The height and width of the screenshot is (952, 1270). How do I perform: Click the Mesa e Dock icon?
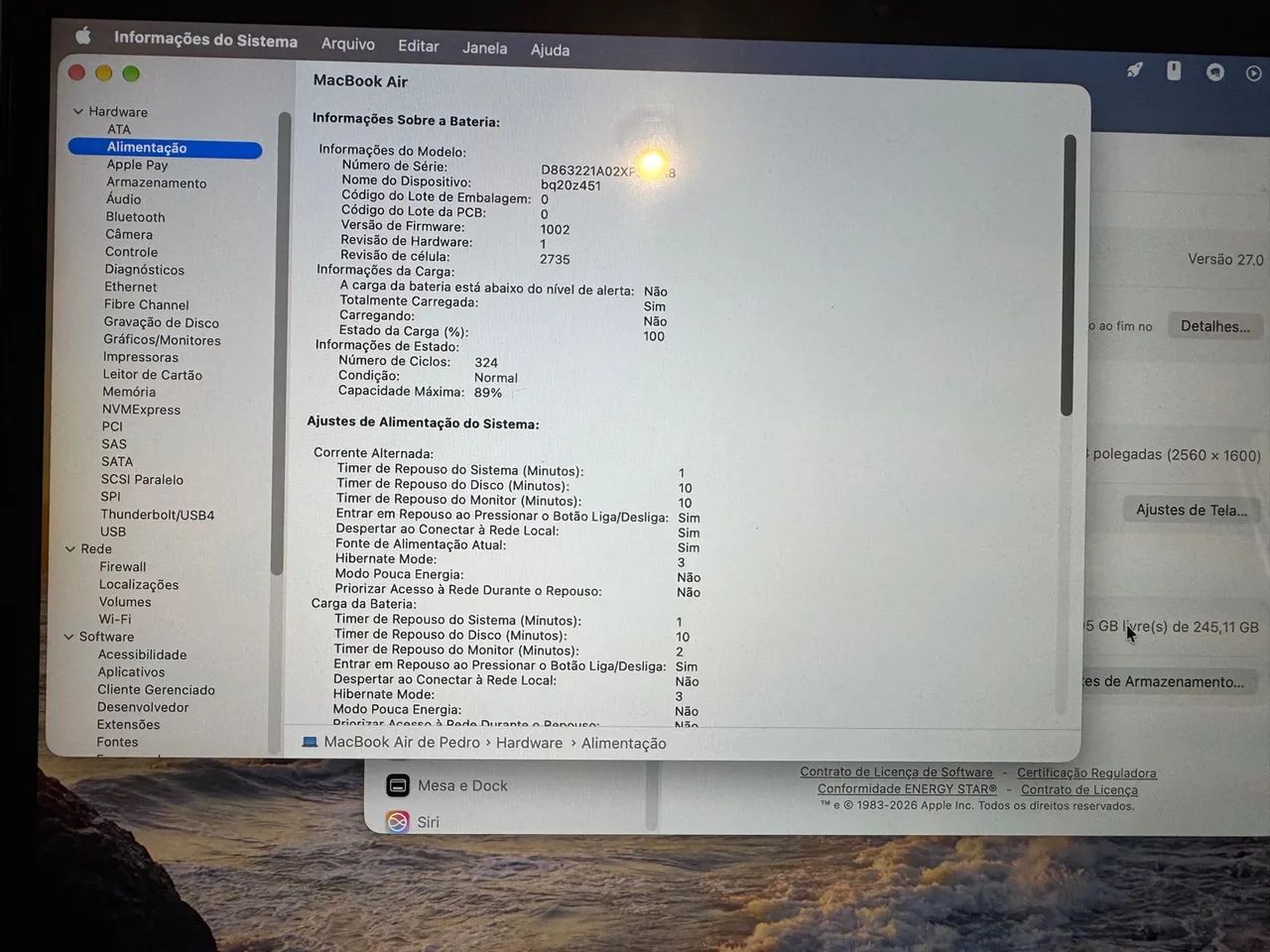[x=398, y=785]
